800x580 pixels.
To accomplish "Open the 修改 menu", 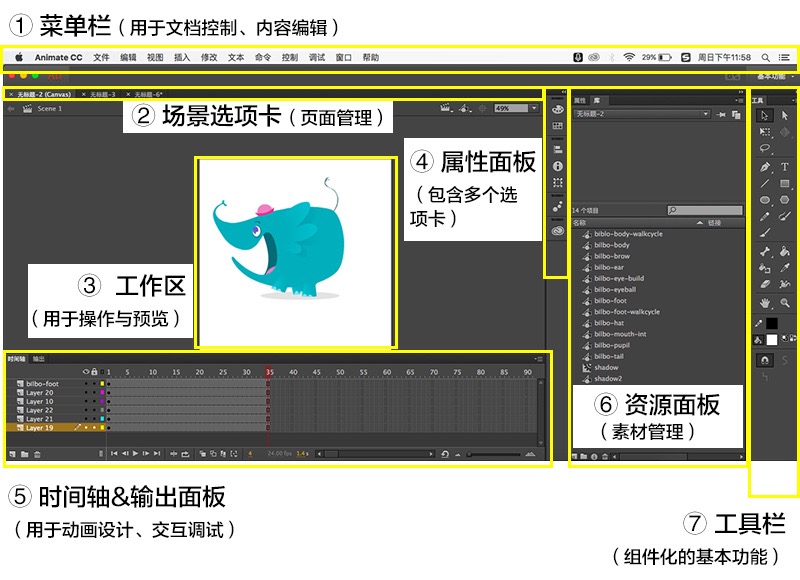I will pos(209,57).
